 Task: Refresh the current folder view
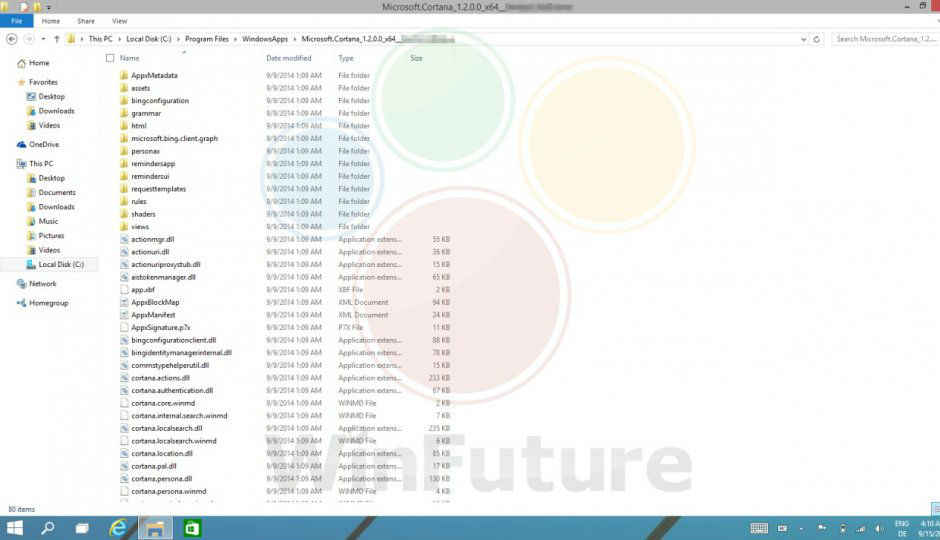(x=816, y=39)
